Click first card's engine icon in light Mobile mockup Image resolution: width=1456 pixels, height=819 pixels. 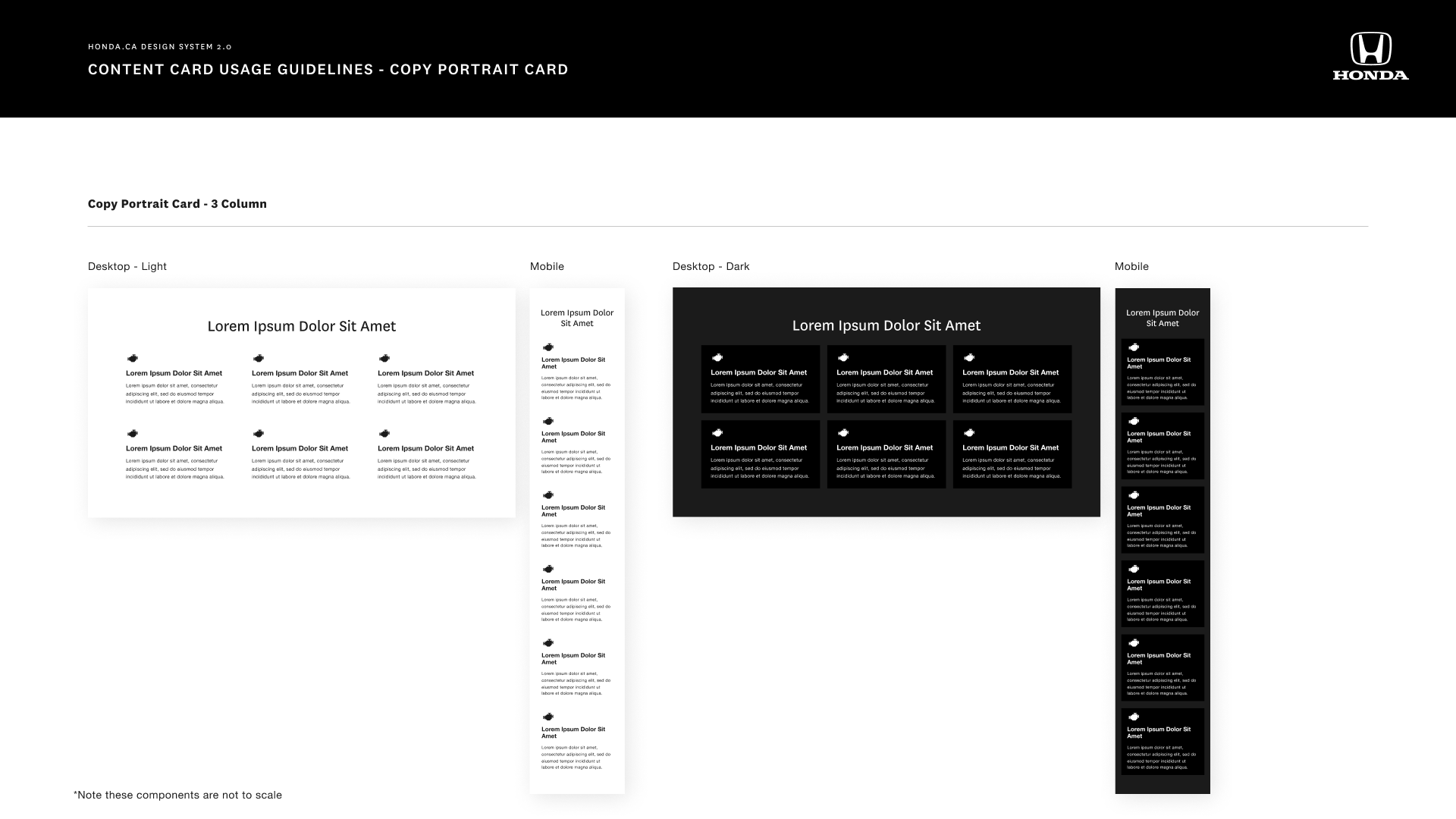[x=548, y=347]
